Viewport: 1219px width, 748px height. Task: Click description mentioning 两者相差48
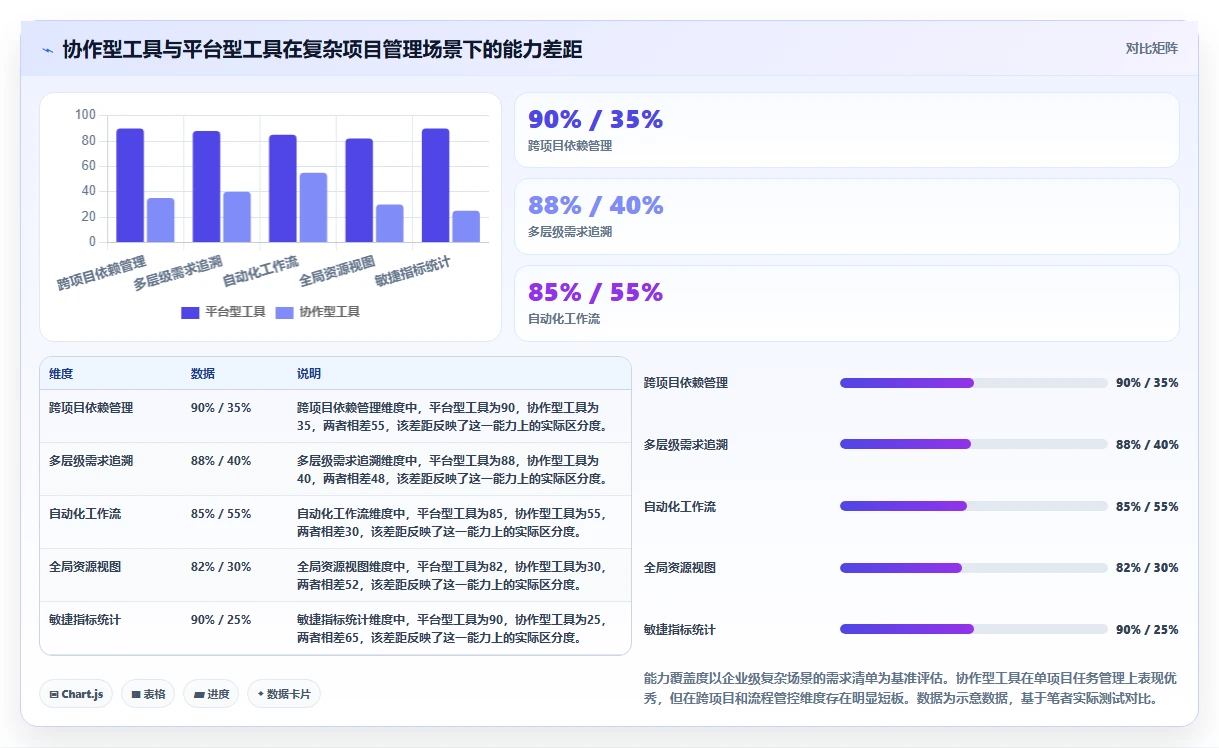(x=453, y=470)
